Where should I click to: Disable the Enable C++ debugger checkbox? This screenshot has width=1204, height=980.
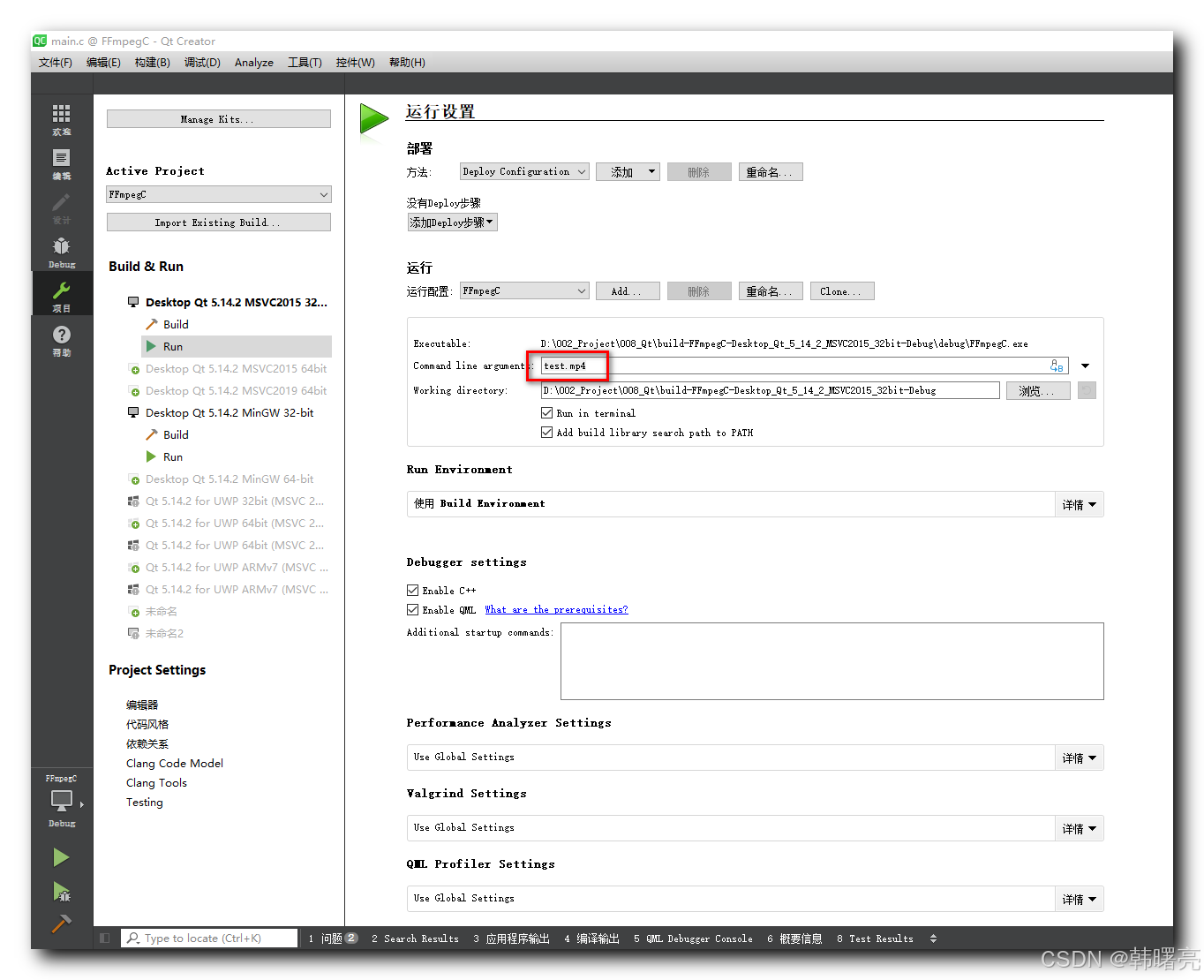coord(412,590)
